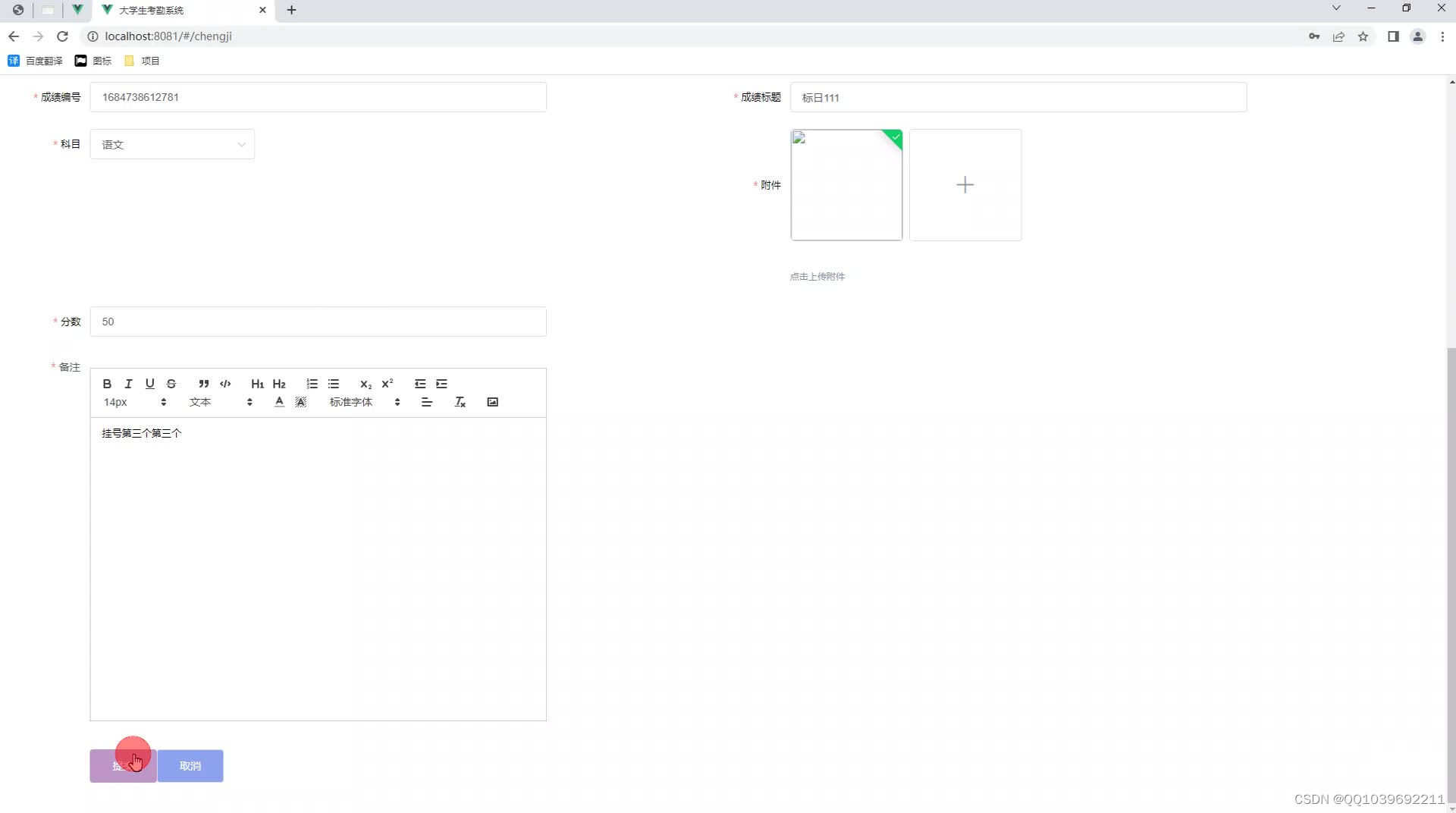Open the text alignment options
Viewport: 1456px width, 813px height.
(x=427, y=402)
